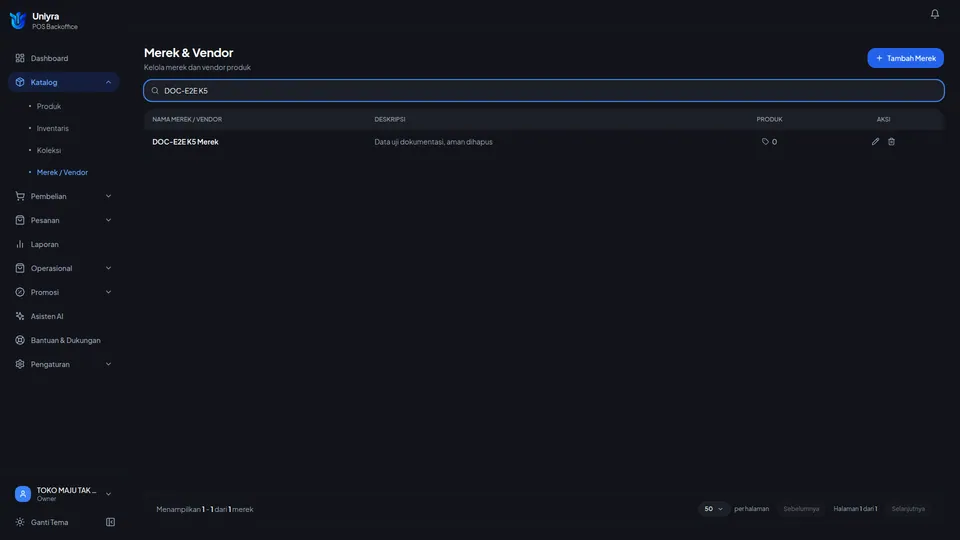Collapse the Katalog menu group
The width and height of the screenshot is (960, 540).
pos(64,82)
